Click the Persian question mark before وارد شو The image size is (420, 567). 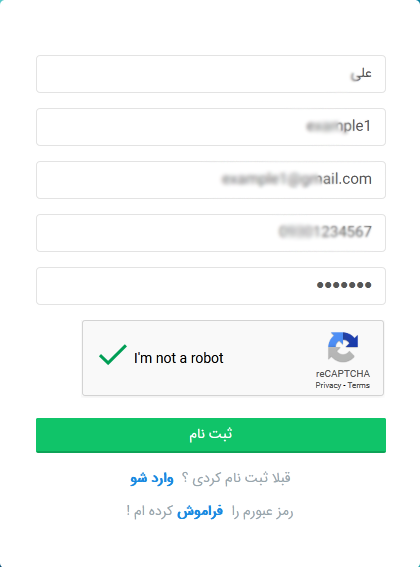(184, 477)
